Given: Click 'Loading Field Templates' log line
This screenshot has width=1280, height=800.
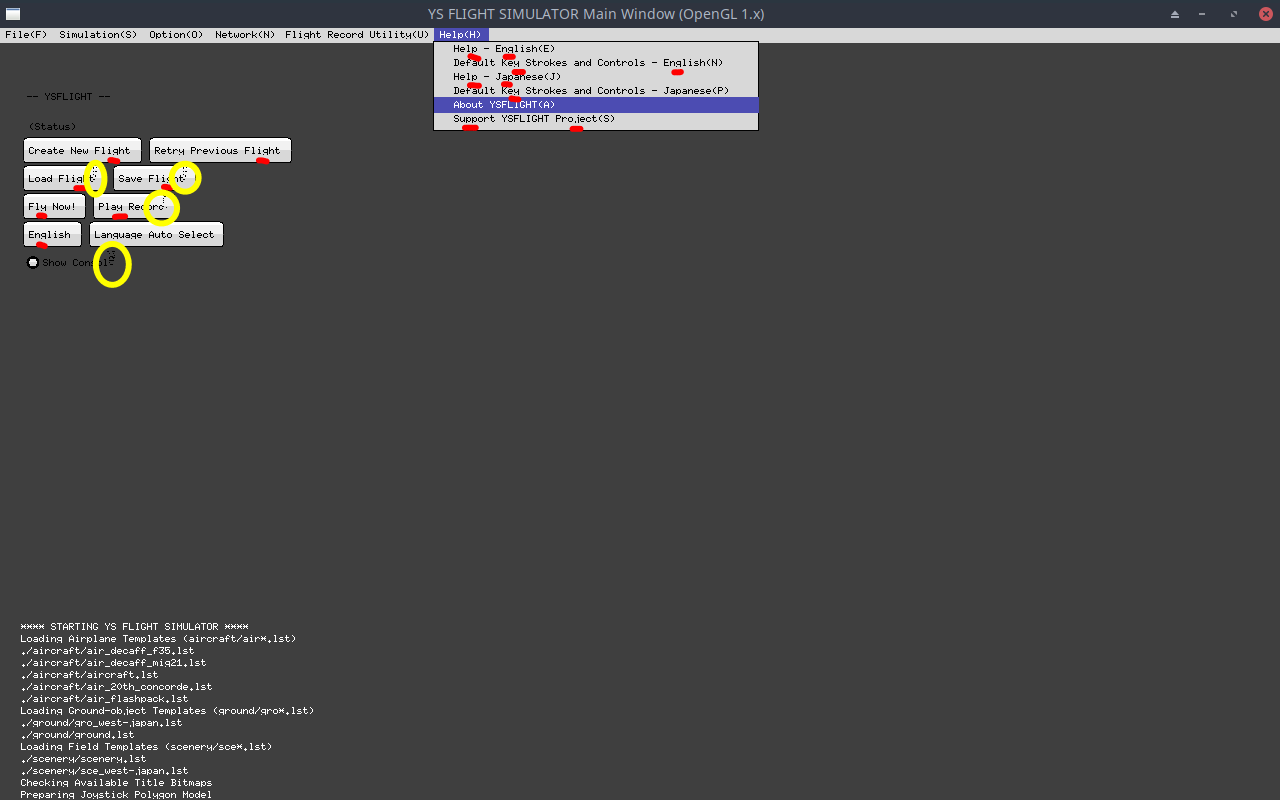Looking at the screenshot, I should (x=146, y=747).
